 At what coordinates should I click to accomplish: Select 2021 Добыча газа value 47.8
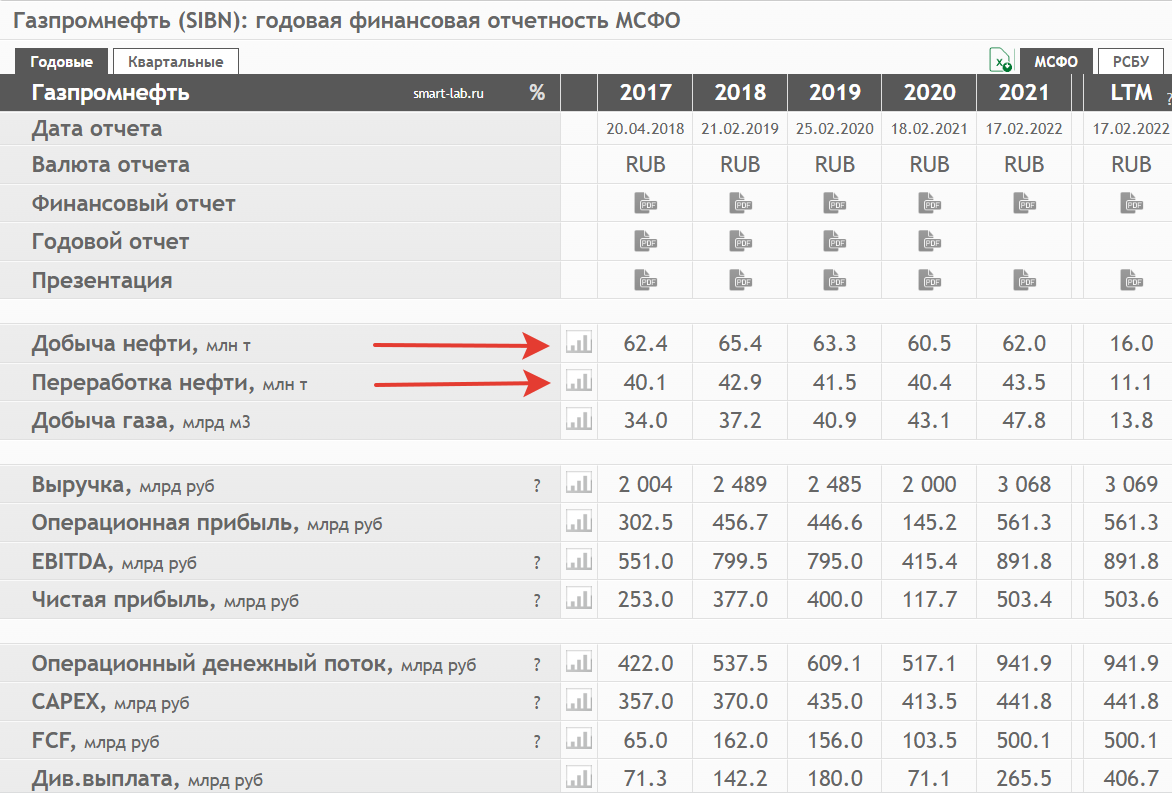point(1024,420)
